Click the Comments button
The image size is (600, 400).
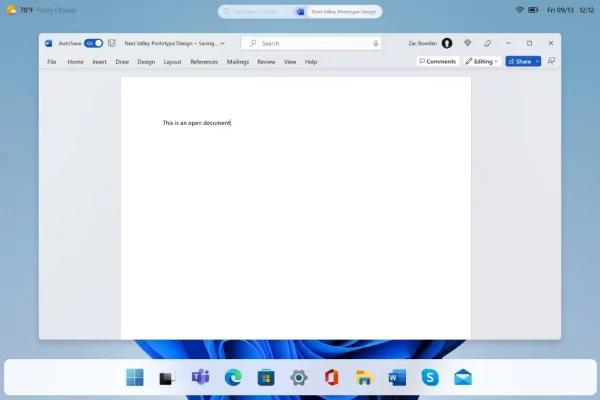[x=437, y=61]
